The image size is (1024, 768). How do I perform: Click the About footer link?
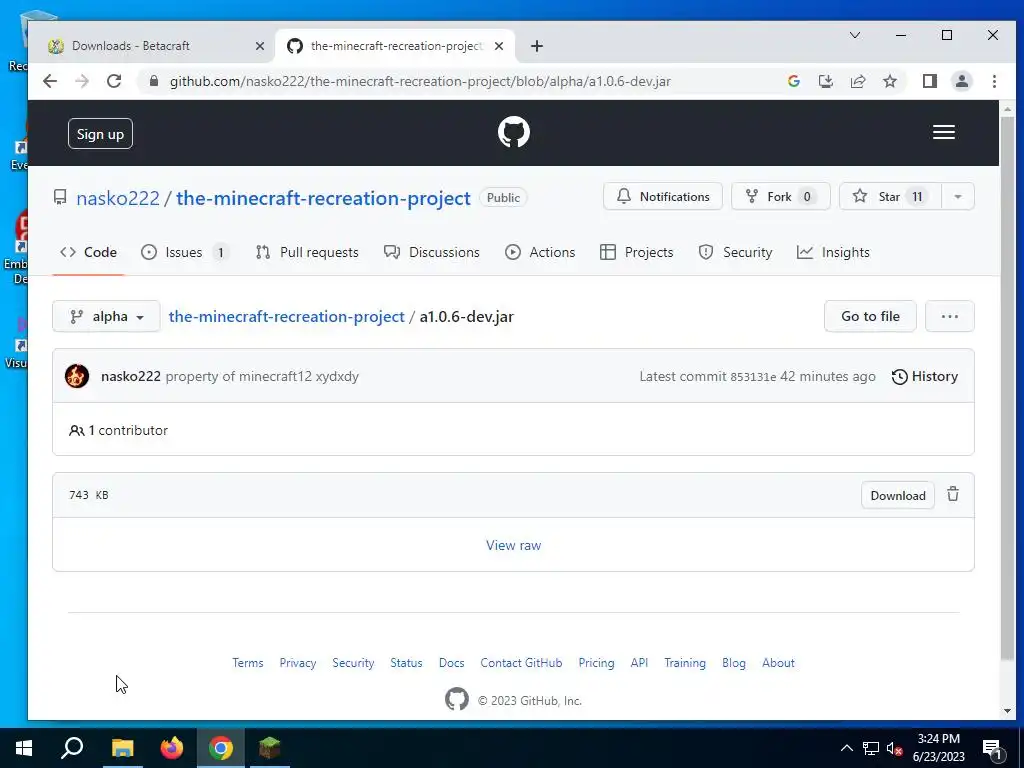pos(778,663)
